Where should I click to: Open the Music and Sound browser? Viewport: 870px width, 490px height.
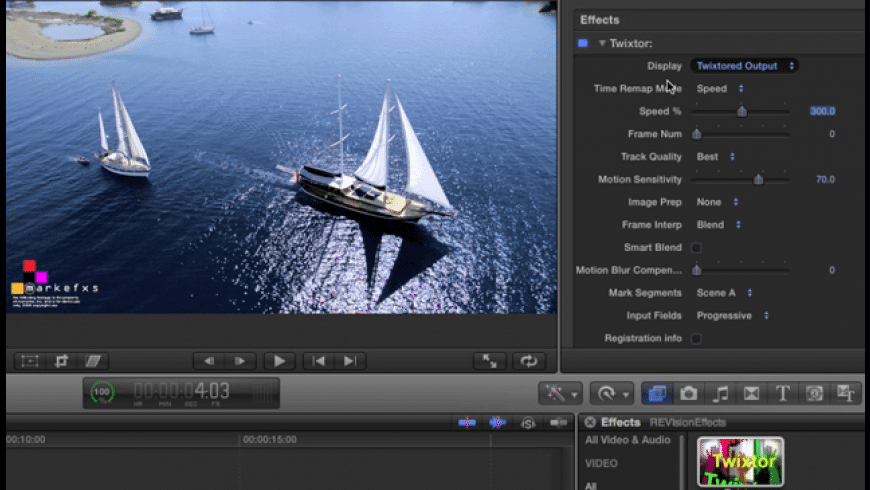pos(720,393)
